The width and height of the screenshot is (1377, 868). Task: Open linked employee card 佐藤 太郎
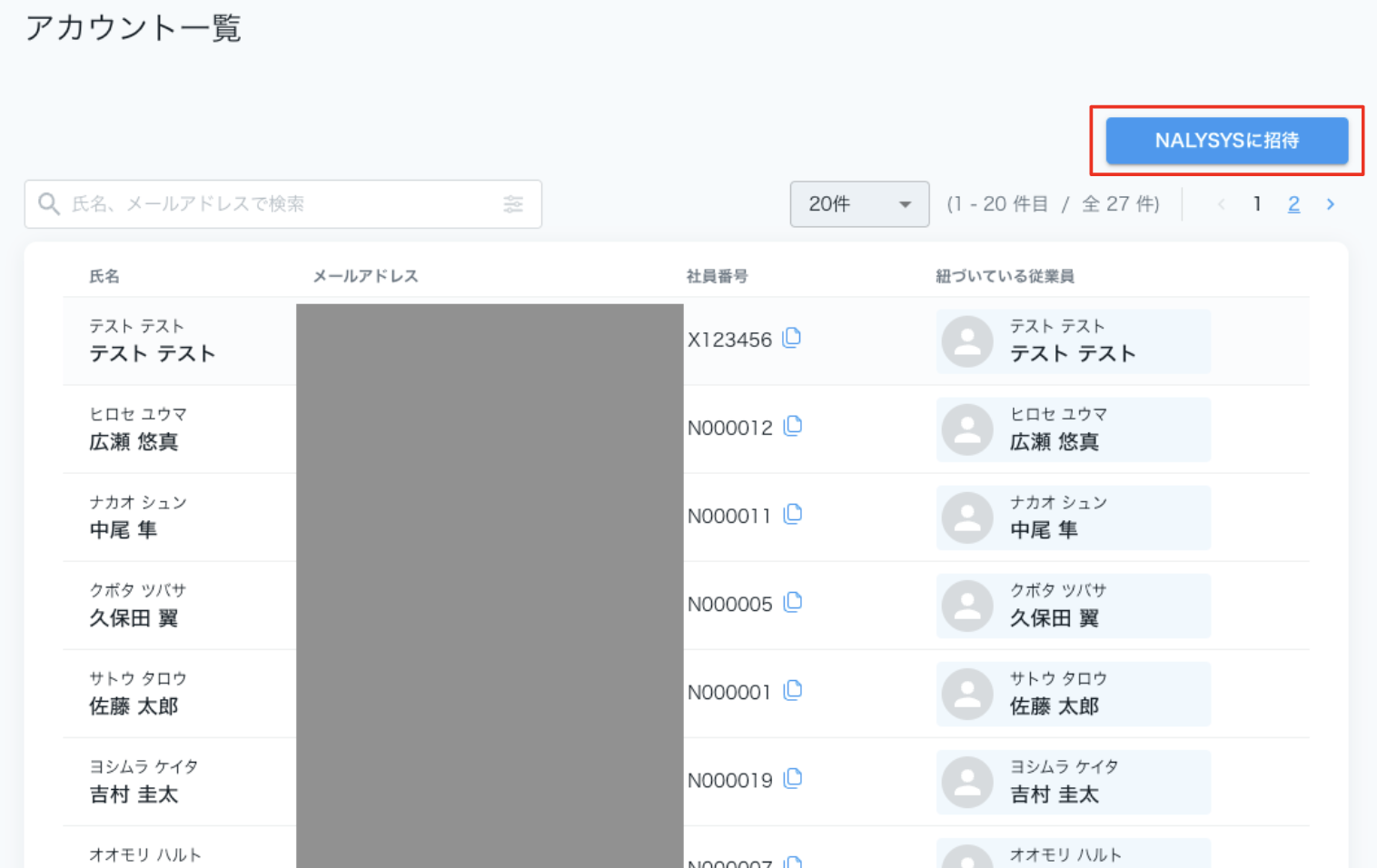(1073, 694)
